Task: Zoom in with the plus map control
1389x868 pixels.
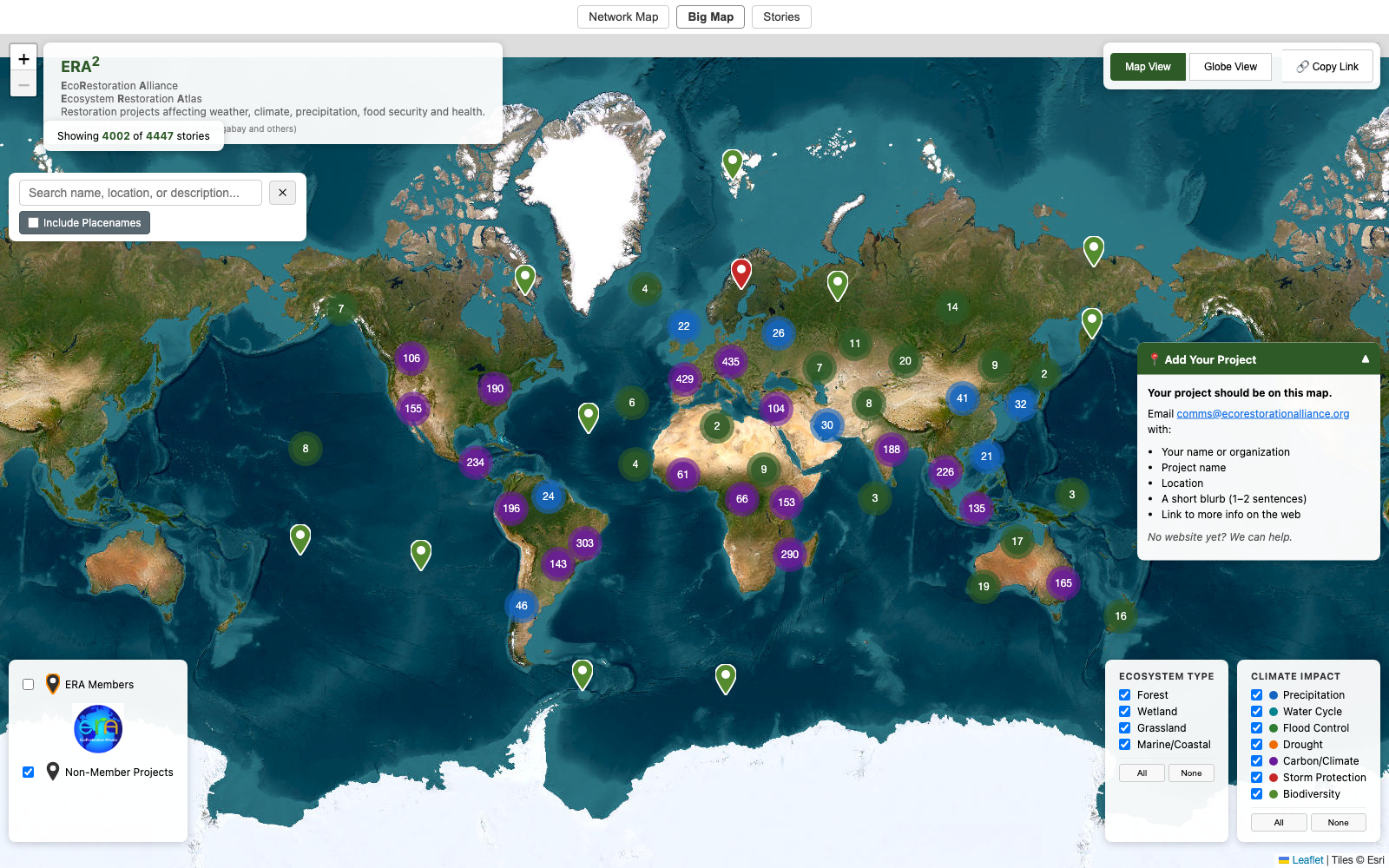Action: coord(23,59)
